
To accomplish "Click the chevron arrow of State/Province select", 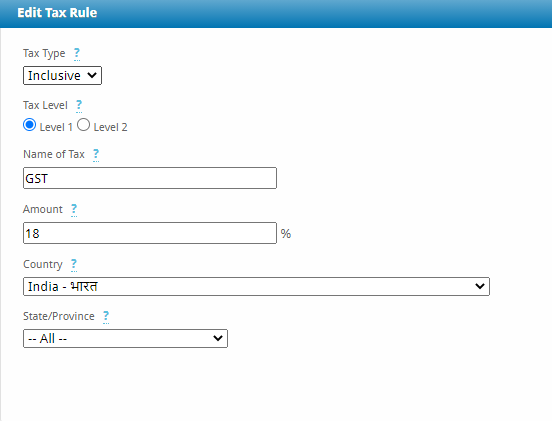I will point(218,339).
